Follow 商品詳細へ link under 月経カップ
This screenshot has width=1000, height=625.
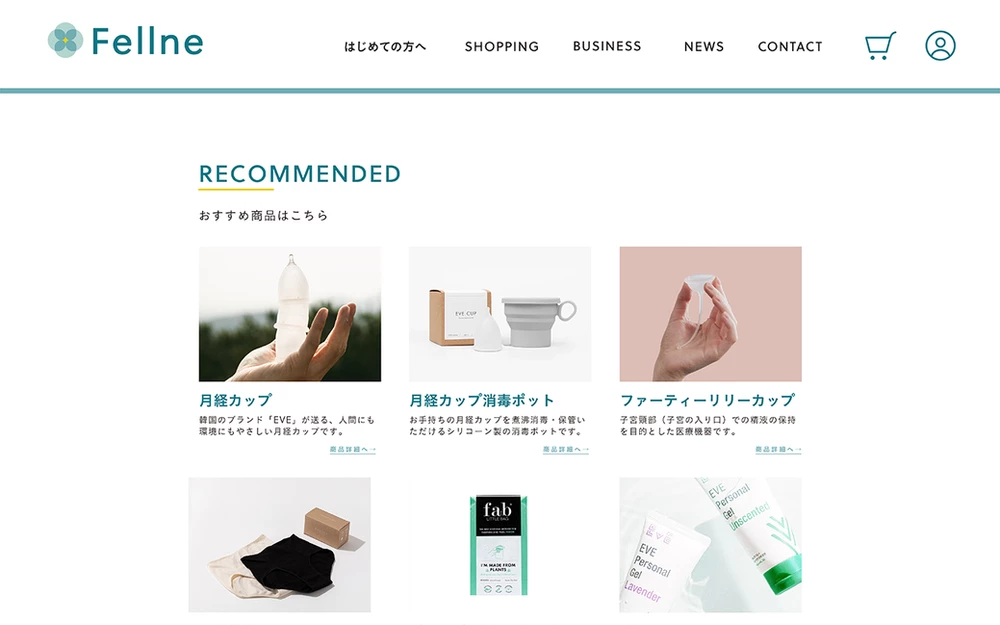(353, 450)
